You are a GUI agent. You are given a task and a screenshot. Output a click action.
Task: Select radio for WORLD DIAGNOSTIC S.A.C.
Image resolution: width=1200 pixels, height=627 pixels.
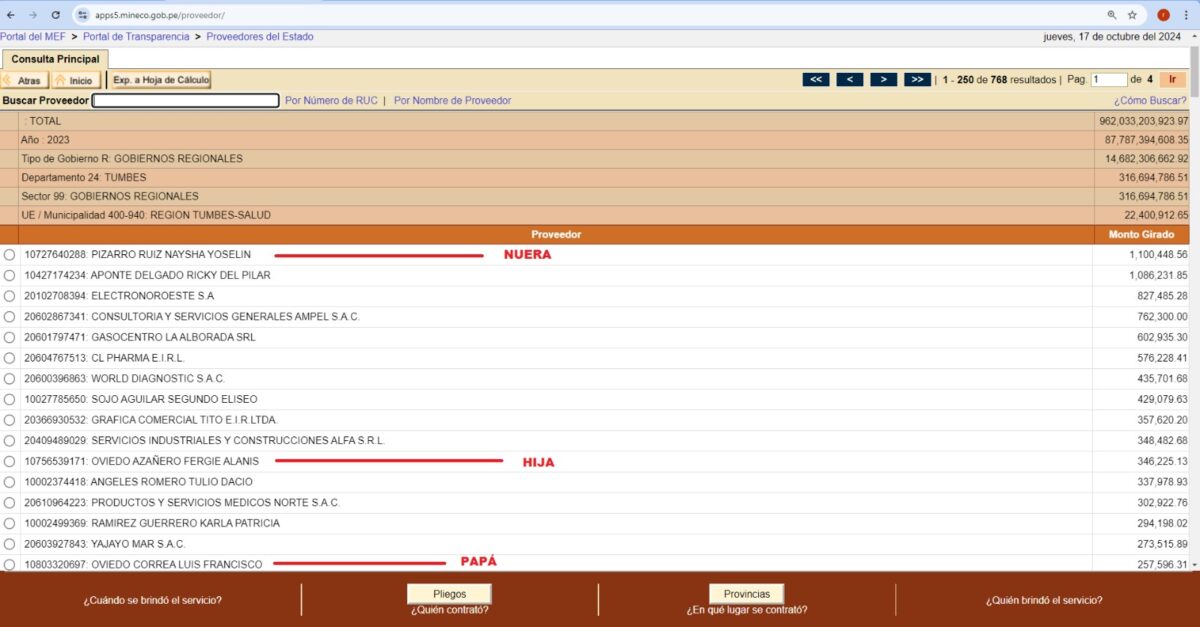click(9, 379)
